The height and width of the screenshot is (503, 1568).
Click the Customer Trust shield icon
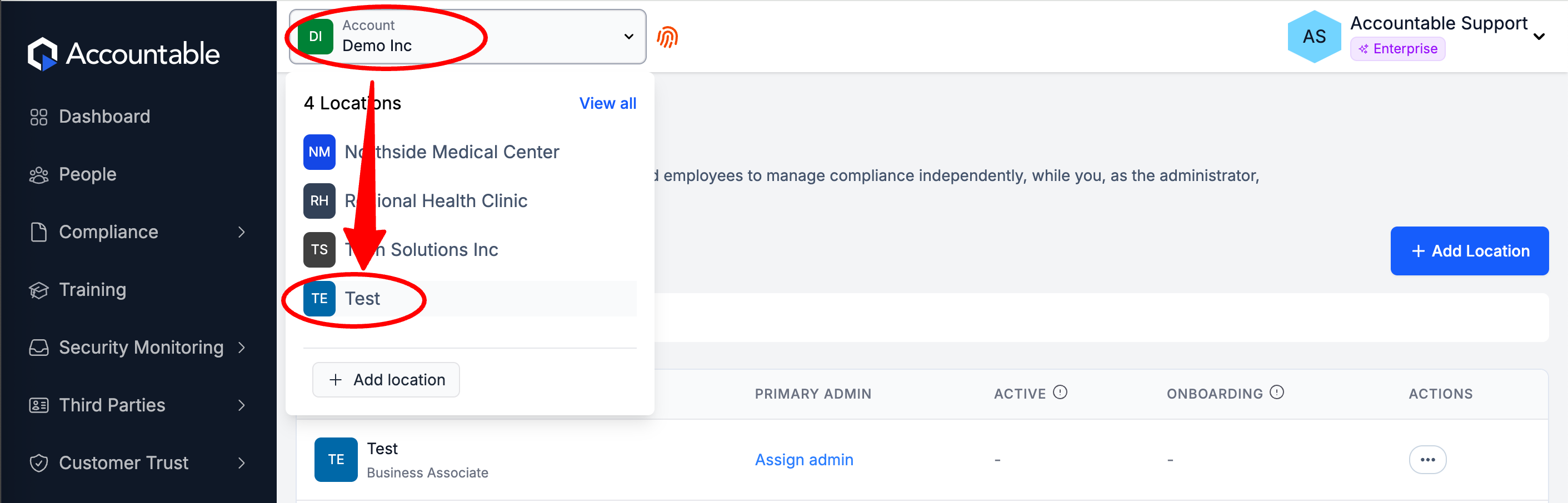pos(38,463)
